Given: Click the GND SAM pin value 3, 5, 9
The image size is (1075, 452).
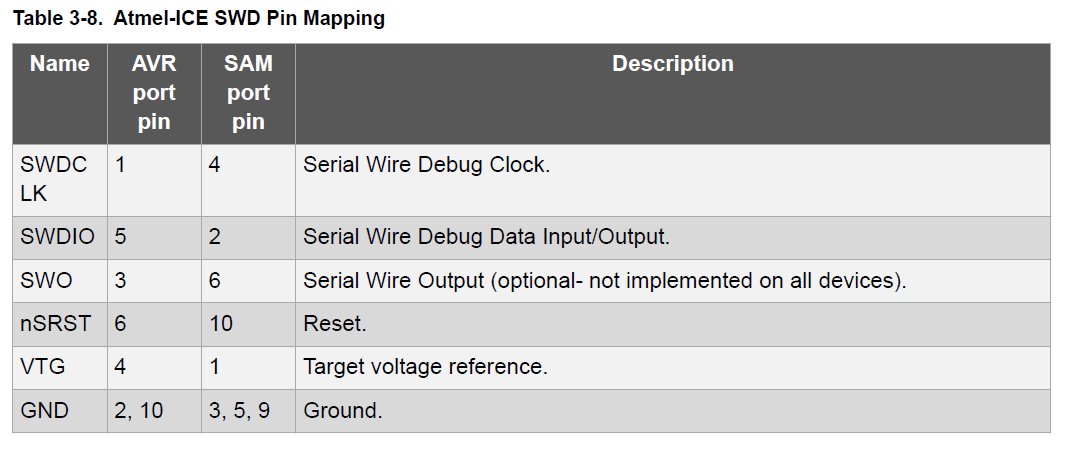Looking at the screenshot, I should (x=239, y=410).
